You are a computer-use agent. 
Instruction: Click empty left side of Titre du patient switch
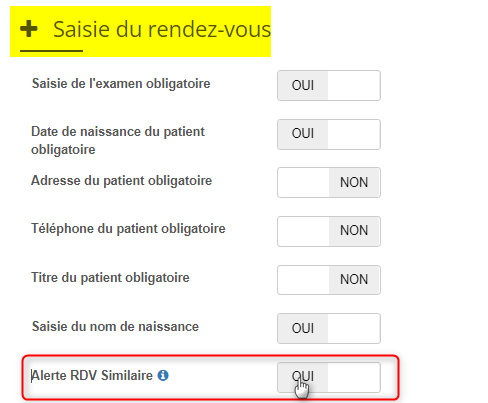[304, 280]
